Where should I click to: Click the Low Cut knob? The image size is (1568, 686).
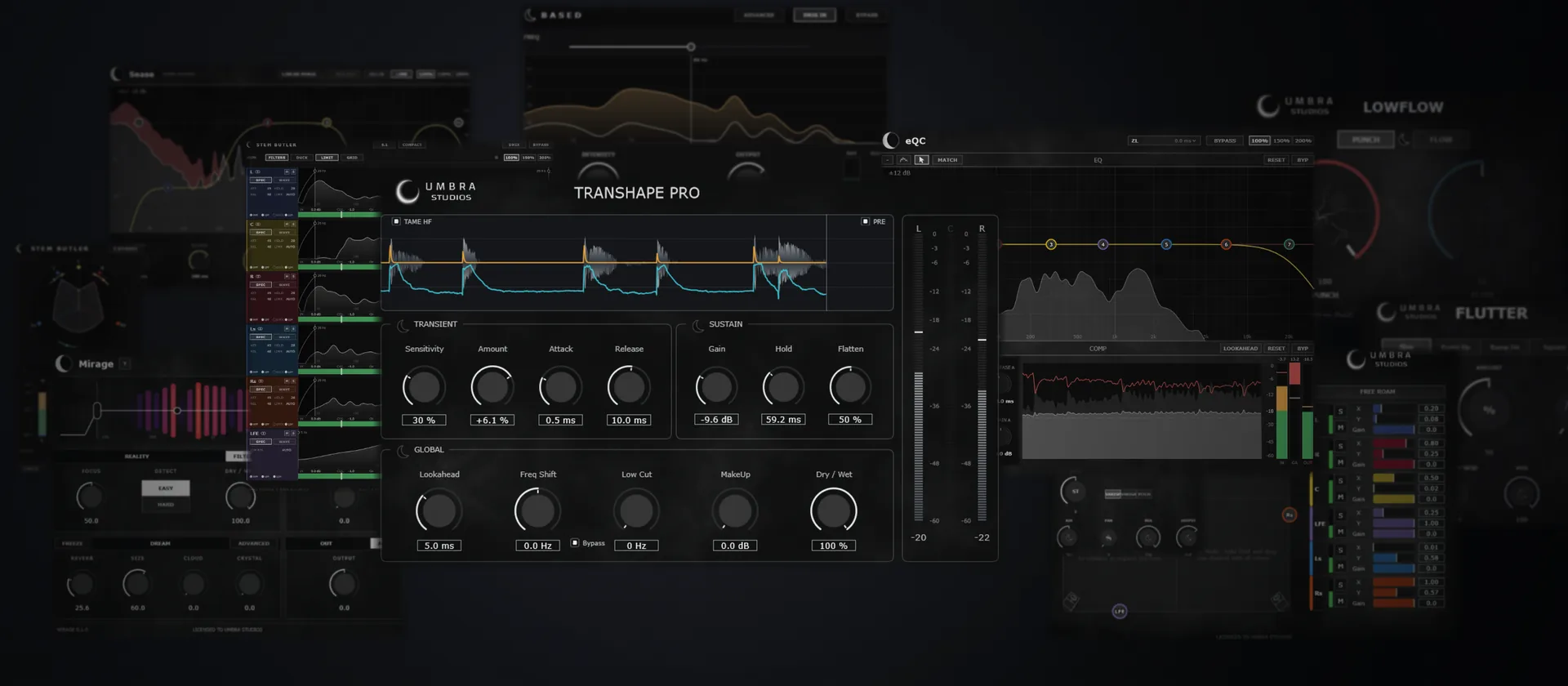point(636,511)
